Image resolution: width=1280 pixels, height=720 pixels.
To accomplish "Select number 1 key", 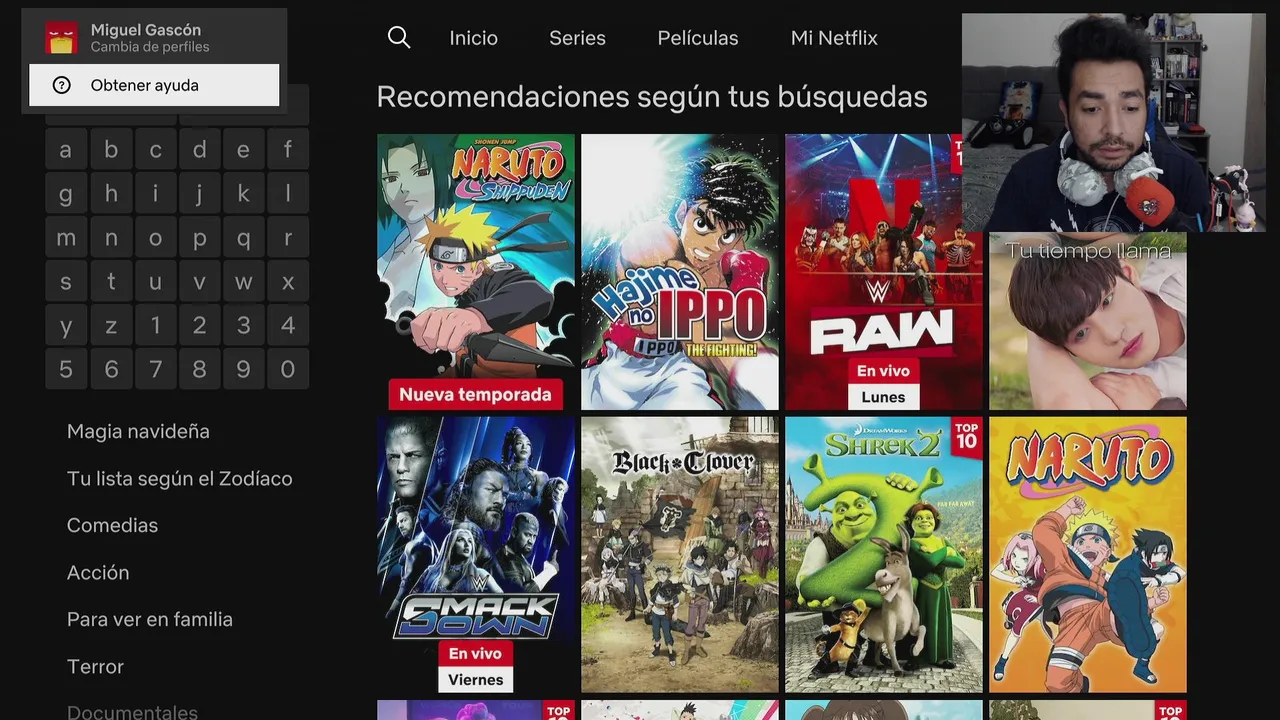I will coord(155,326).
